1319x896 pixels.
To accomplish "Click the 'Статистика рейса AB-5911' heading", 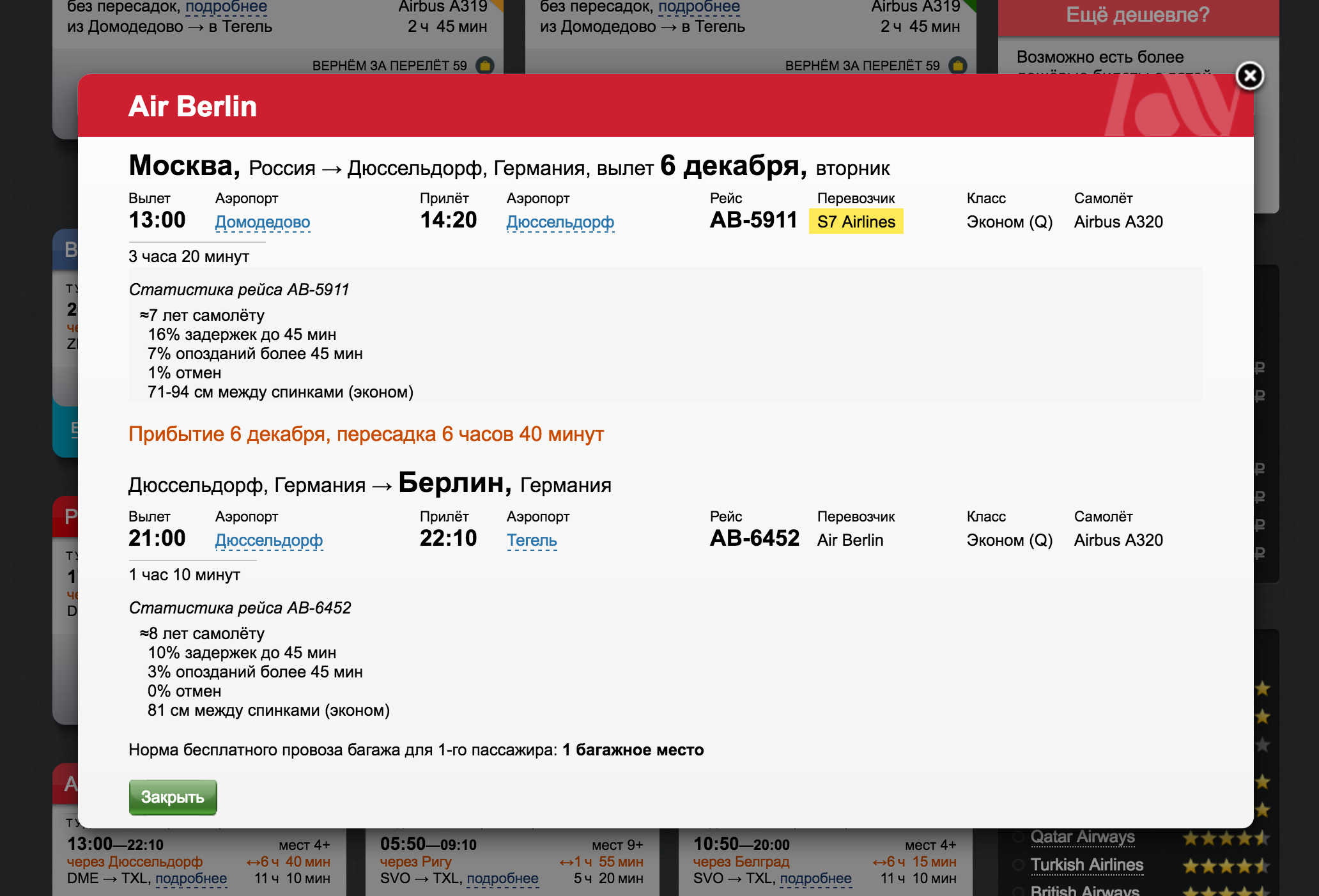I will click(239, 290).
